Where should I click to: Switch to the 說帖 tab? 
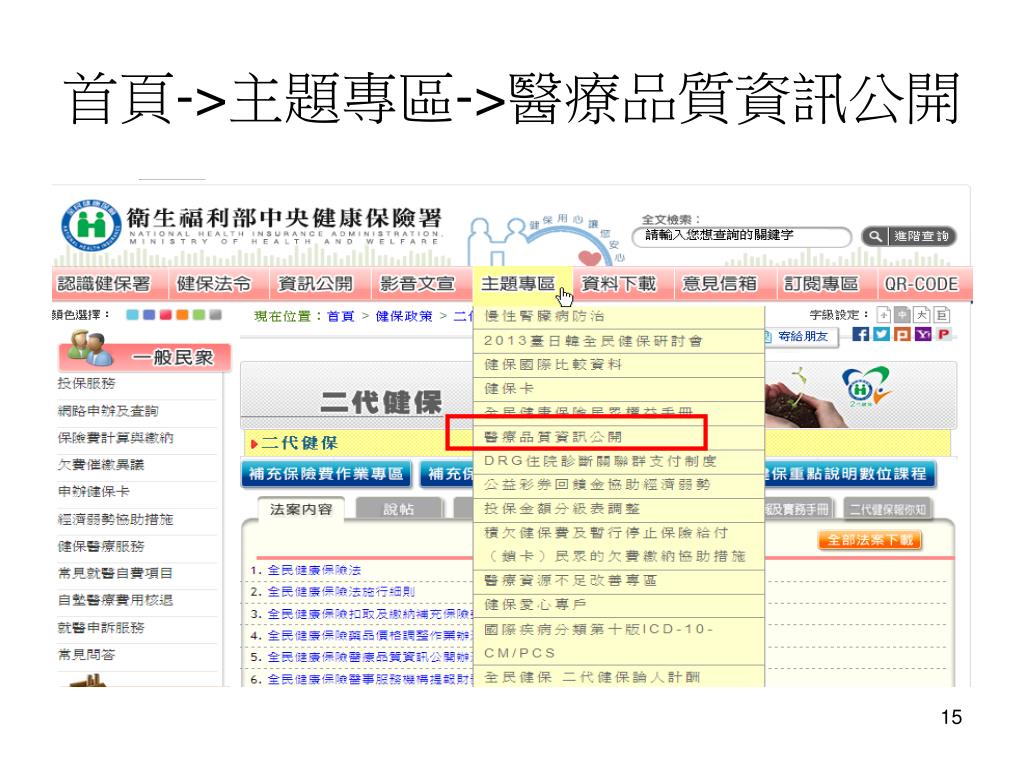(x=399, y=509)
